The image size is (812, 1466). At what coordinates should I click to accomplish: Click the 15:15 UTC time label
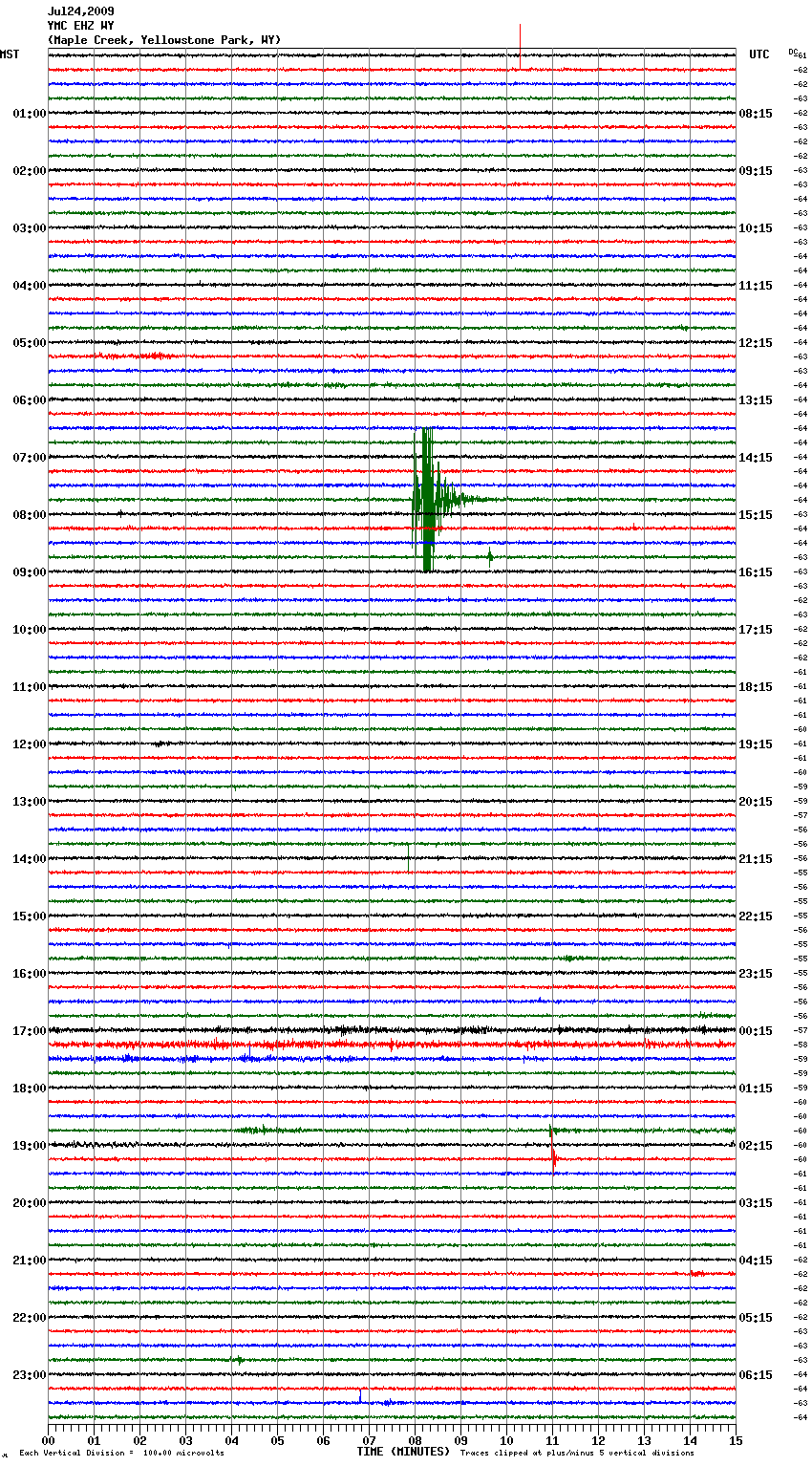point(756,515)
